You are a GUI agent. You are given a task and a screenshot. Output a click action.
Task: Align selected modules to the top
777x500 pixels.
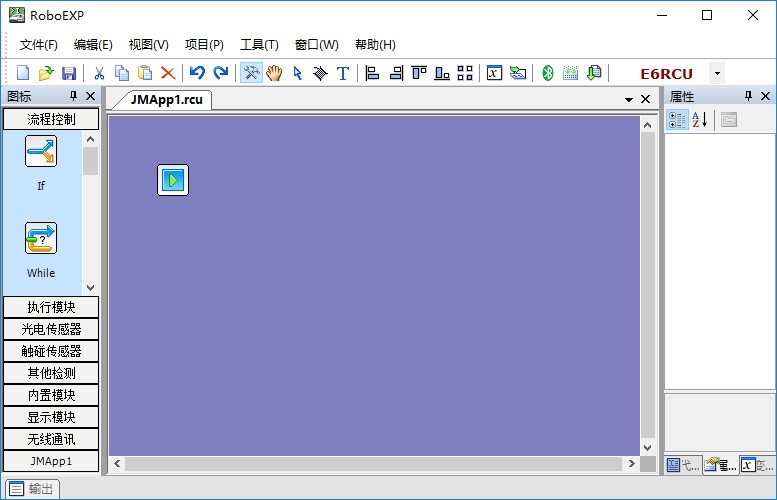tap(419, 73)
